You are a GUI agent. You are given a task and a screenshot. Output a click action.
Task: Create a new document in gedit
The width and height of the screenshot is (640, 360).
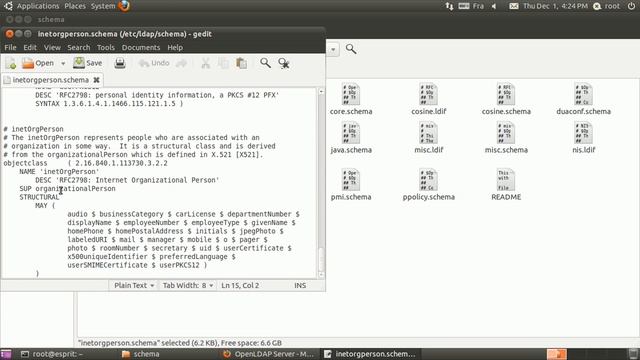[x=11, y=63]
